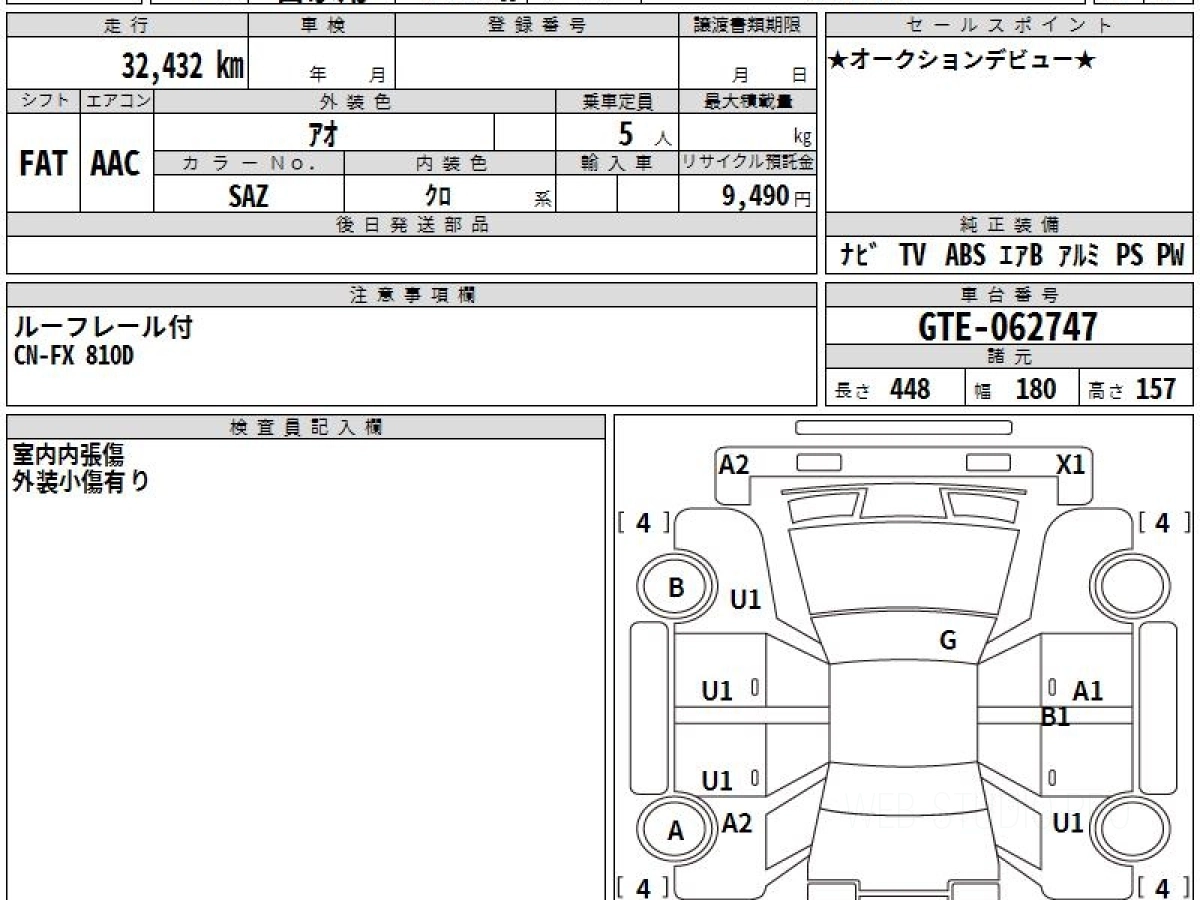1200x900 pixels.
Task: Click the A2 mark next to circled A
Action: tap(737, 823)
